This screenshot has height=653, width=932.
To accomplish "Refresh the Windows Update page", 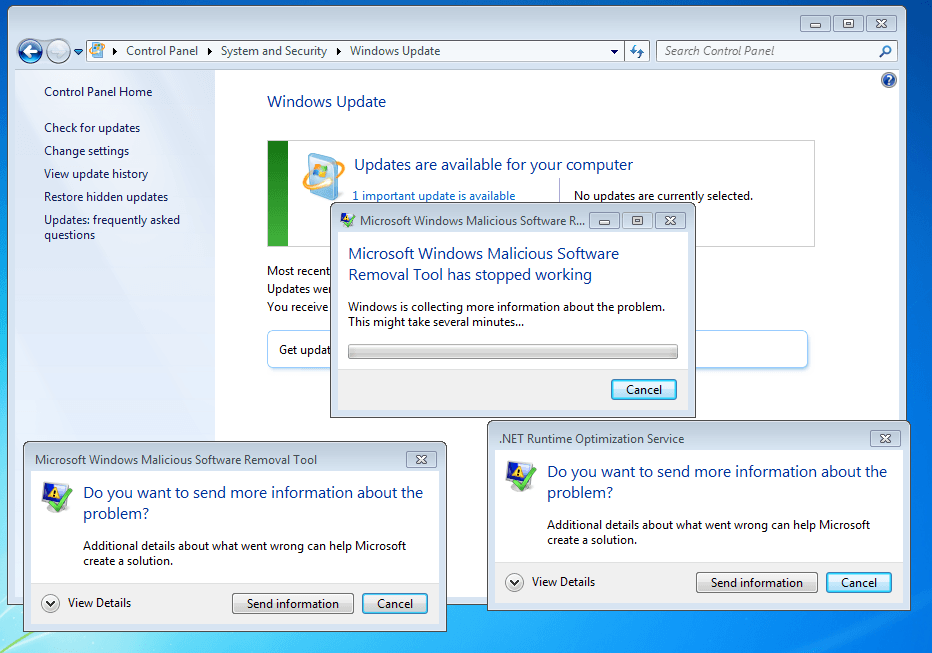I will tap(637, 51).
